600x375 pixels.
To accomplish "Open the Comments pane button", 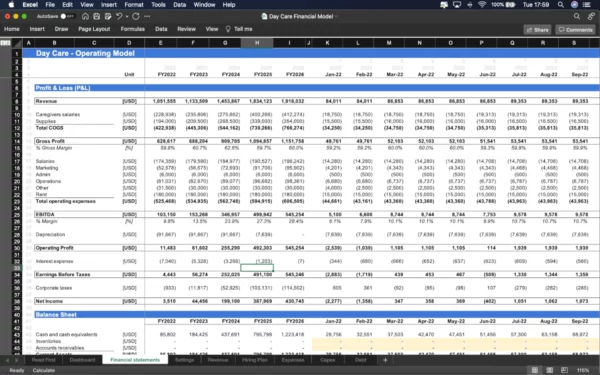I will click(576, 29).
